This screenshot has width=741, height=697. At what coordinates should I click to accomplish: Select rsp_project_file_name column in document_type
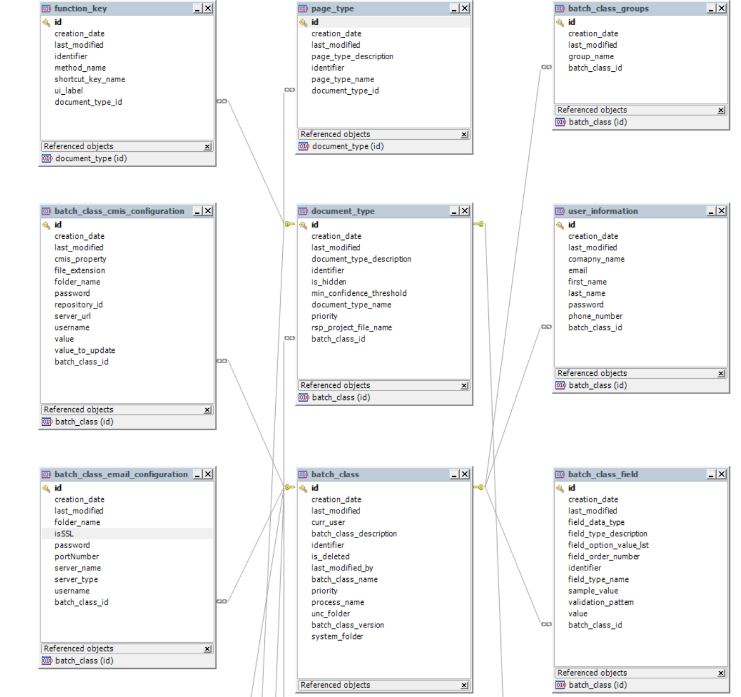click(x=352, y=327)
